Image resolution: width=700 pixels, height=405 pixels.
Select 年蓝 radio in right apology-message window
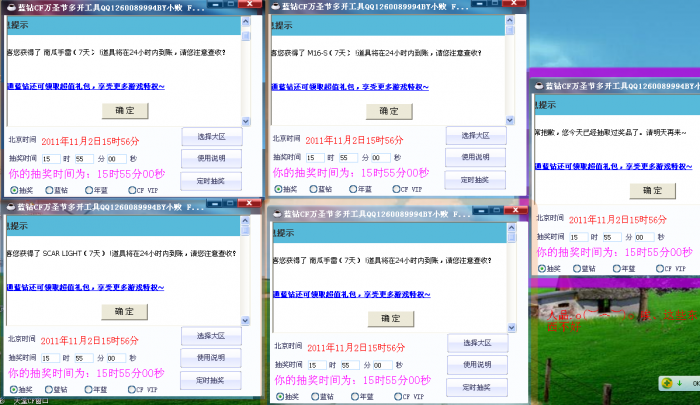(x=617, y=268)
